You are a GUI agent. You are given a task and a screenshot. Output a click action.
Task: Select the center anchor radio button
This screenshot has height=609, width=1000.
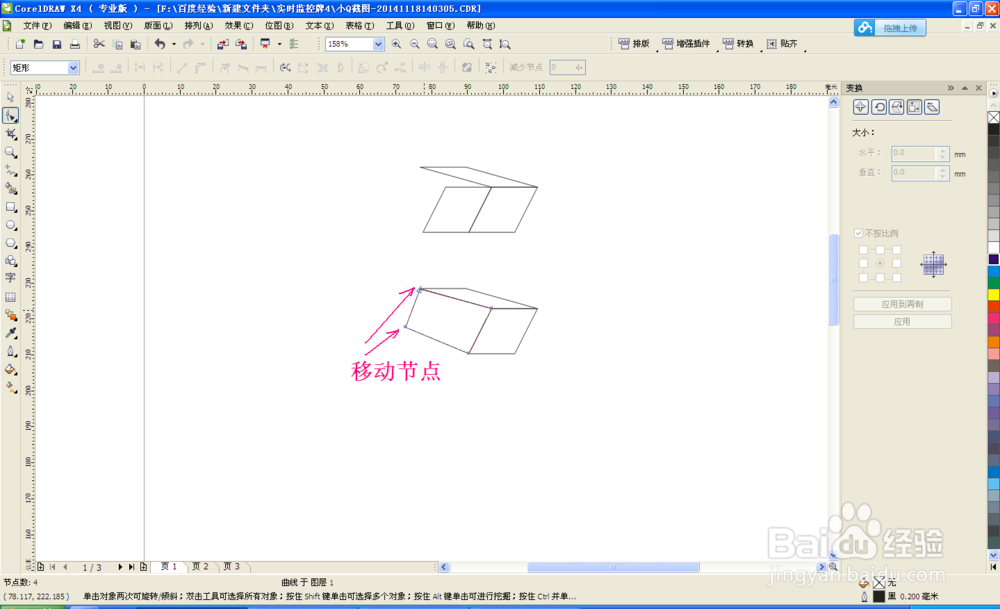point(882,262)
